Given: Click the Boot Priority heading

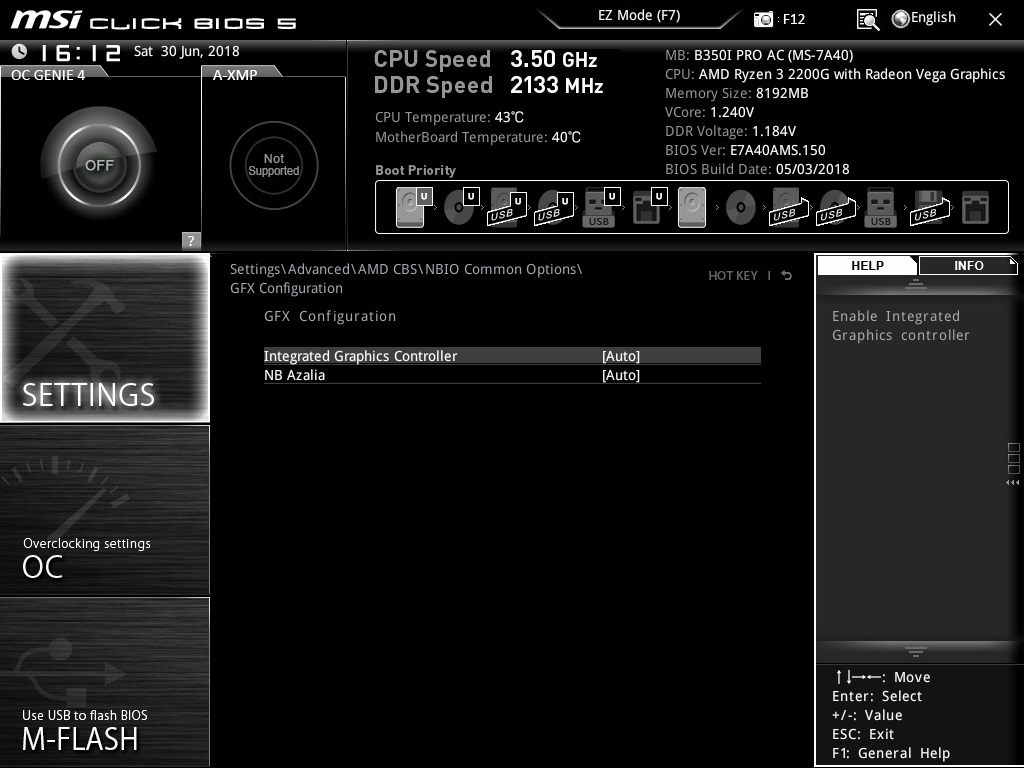Looking at the screenshot, I should coord(415,170).
